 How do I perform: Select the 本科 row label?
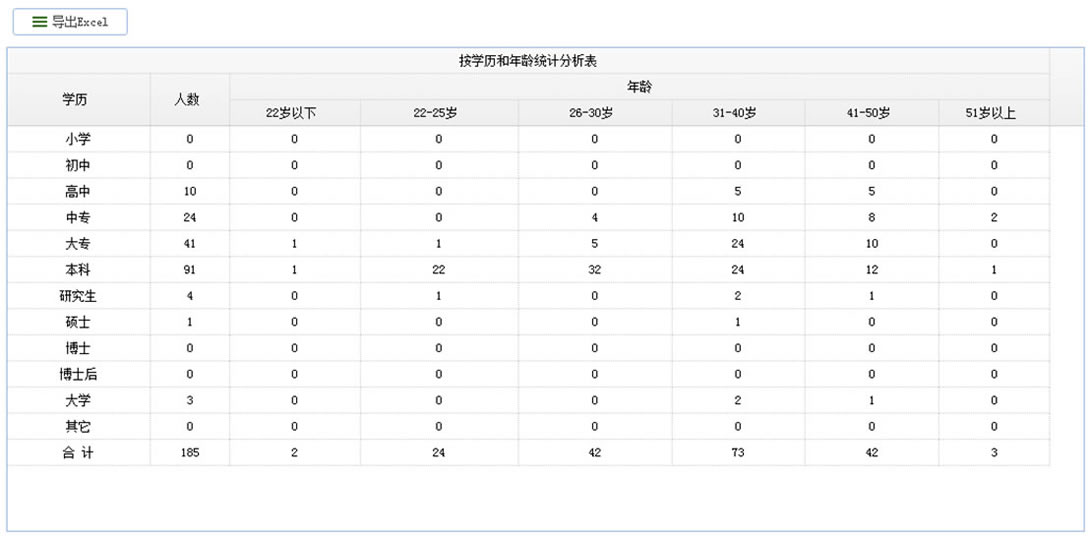[x=78, y=270]
